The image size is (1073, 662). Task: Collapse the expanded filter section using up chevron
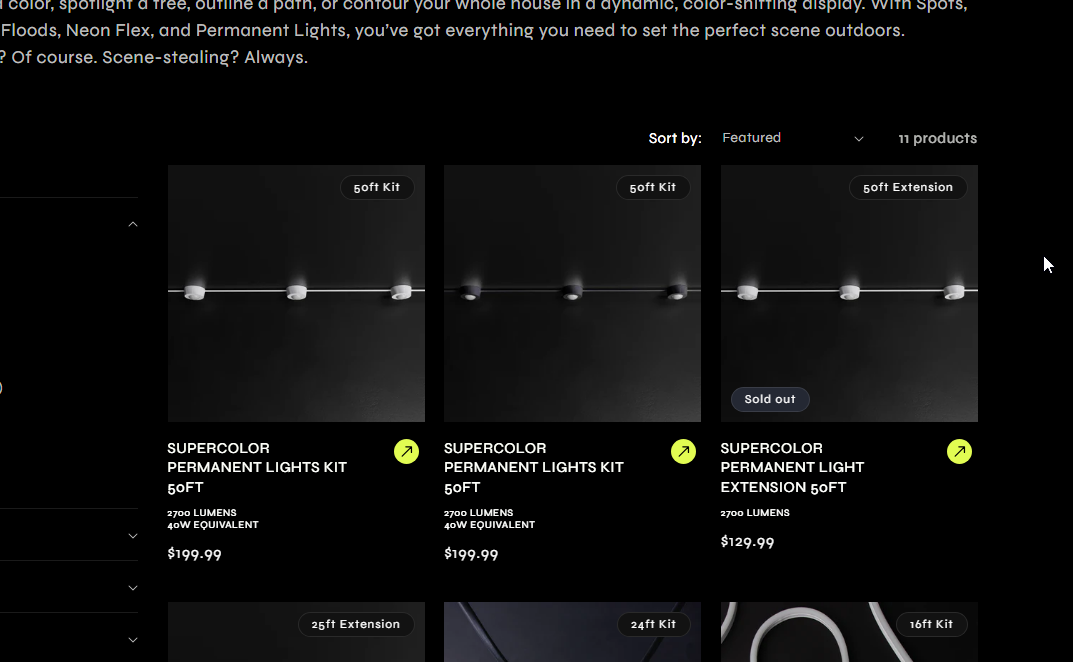pos(133,224)
